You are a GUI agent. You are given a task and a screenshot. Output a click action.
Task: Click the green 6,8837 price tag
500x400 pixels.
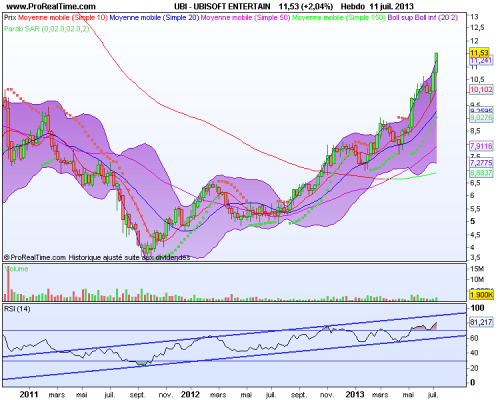coord(481,173)
